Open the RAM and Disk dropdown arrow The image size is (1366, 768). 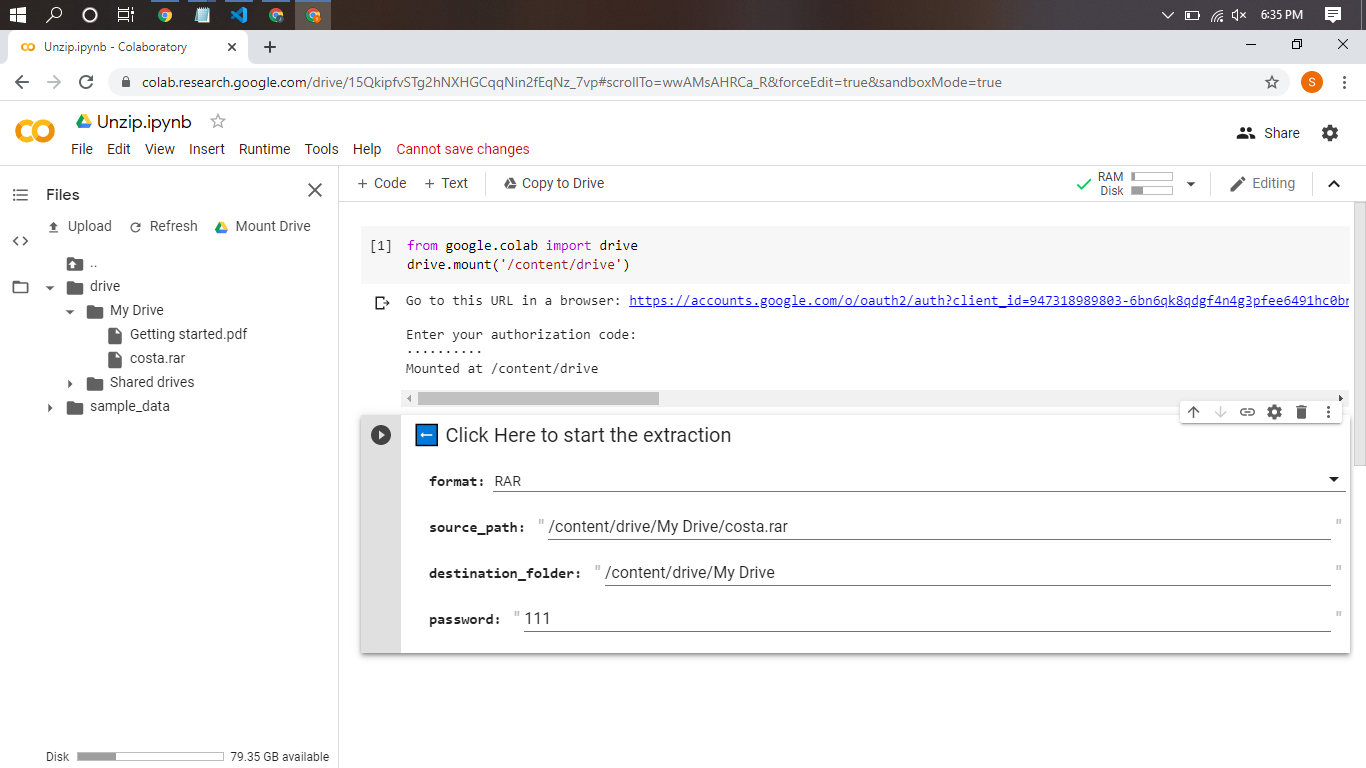[x=1190, y=184]
